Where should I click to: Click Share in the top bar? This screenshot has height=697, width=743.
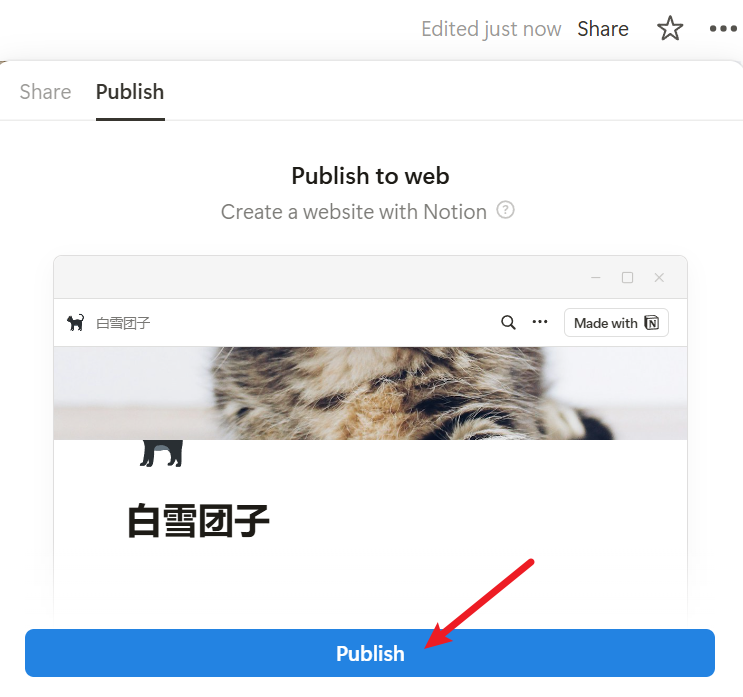coord(603,29)
